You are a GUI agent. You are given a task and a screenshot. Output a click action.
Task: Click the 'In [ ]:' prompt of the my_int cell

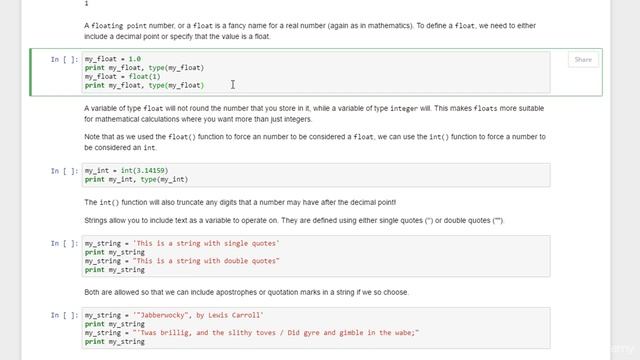(x=64, y=171)
